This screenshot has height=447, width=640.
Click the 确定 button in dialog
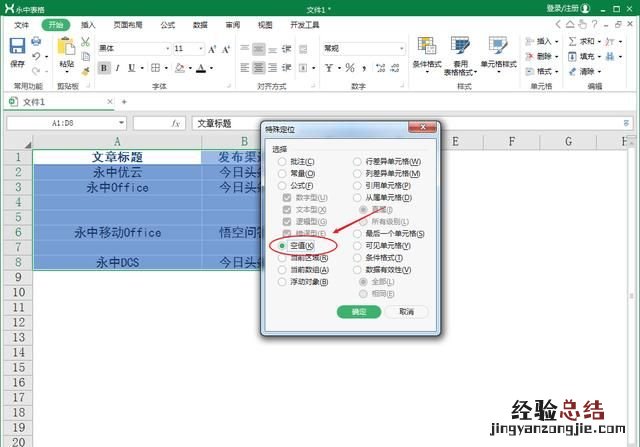[x=359, y=311]
